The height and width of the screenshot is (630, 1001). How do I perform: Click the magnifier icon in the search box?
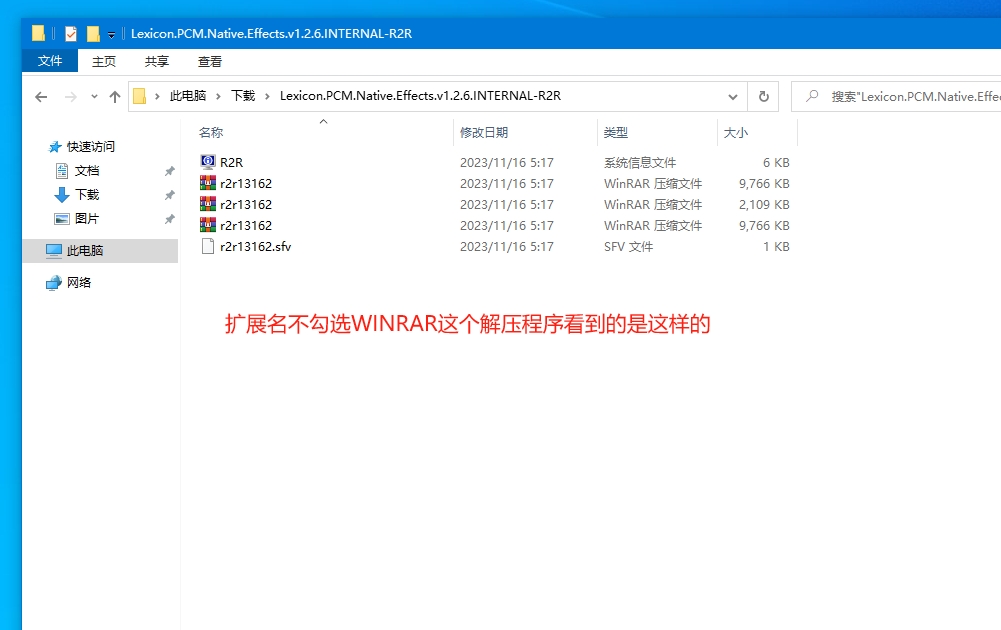(x=812, y=96)
